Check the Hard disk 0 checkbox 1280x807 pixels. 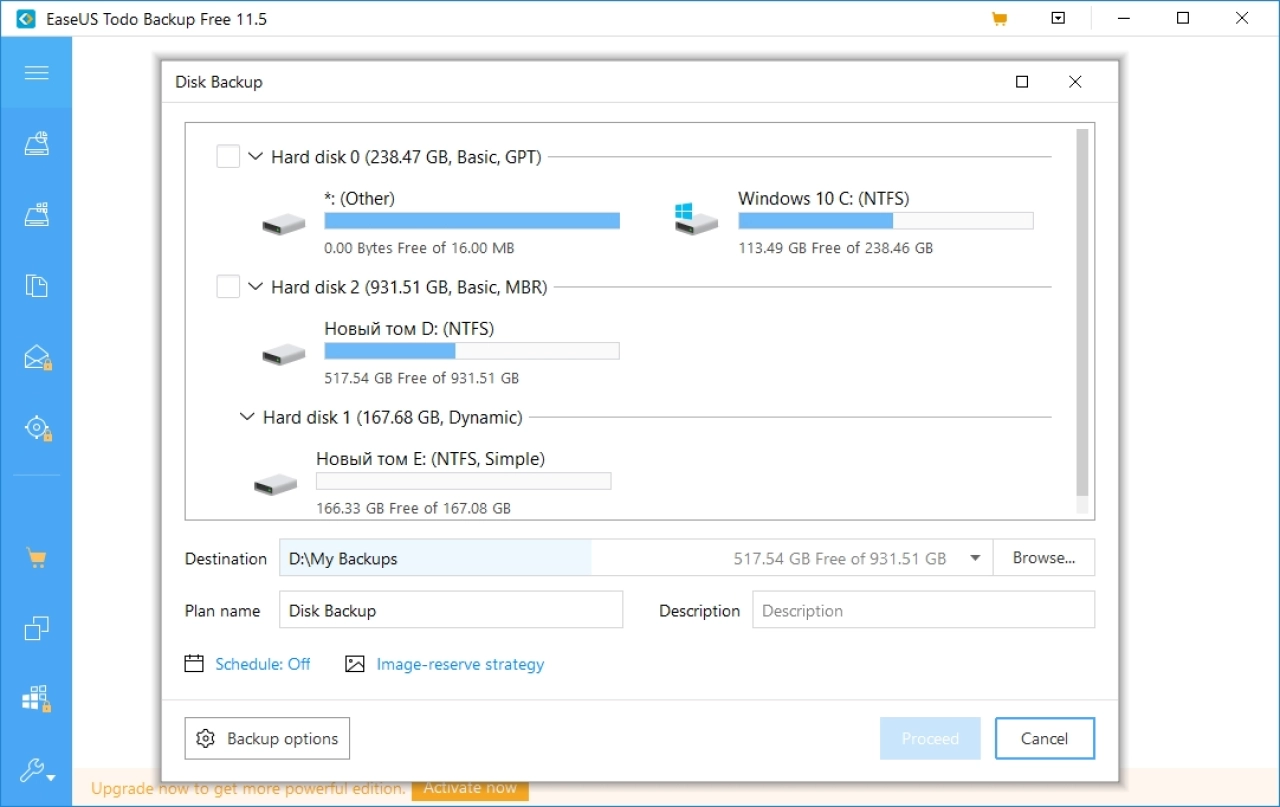[228, 157]
